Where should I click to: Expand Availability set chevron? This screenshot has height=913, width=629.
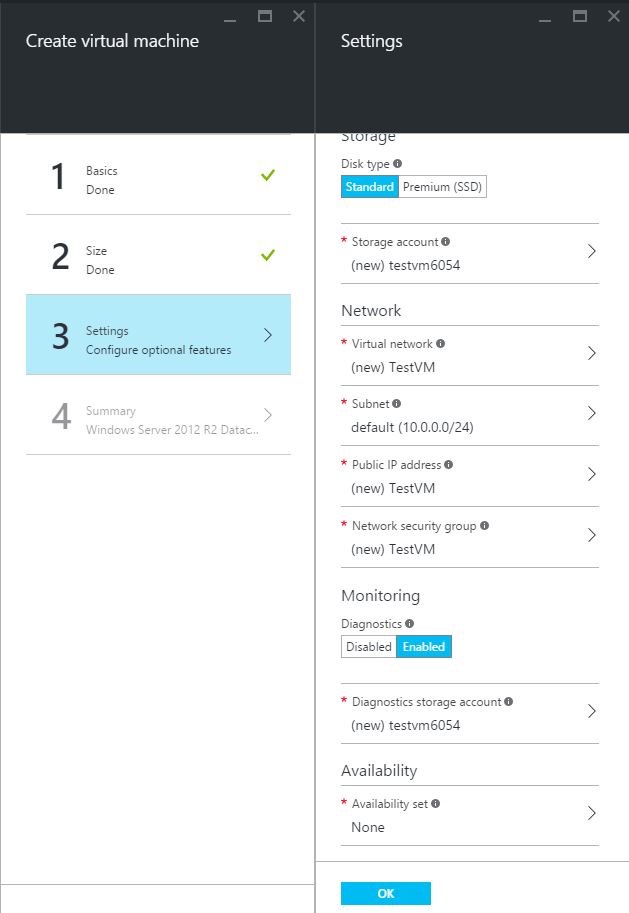592,813
